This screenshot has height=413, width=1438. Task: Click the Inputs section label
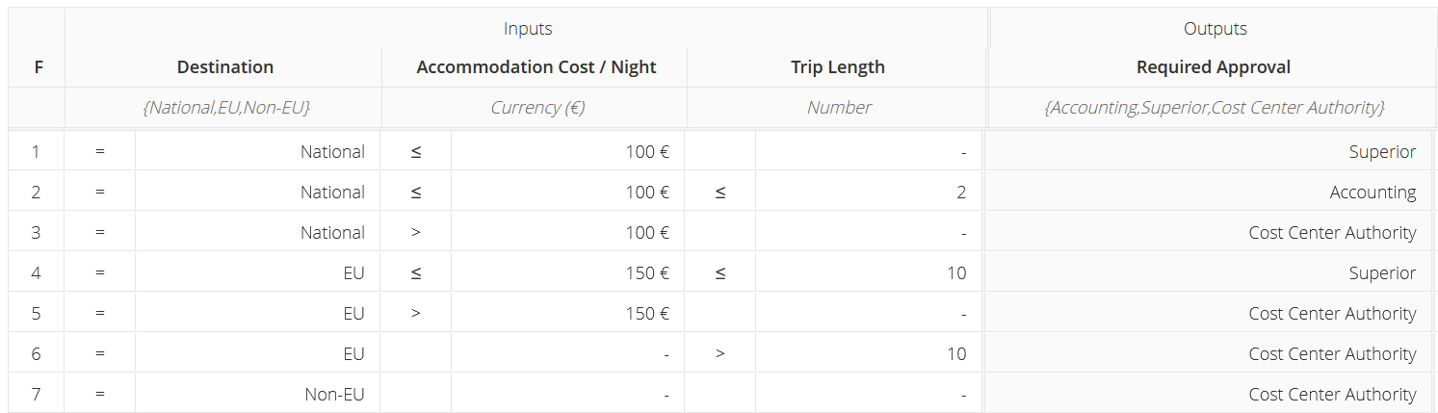coord(528,29)
